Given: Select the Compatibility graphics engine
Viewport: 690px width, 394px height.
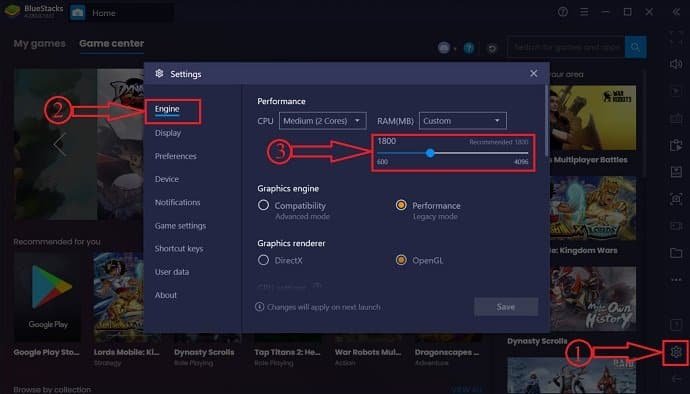Looking at the screenshot, I should (x=263, y=205).
